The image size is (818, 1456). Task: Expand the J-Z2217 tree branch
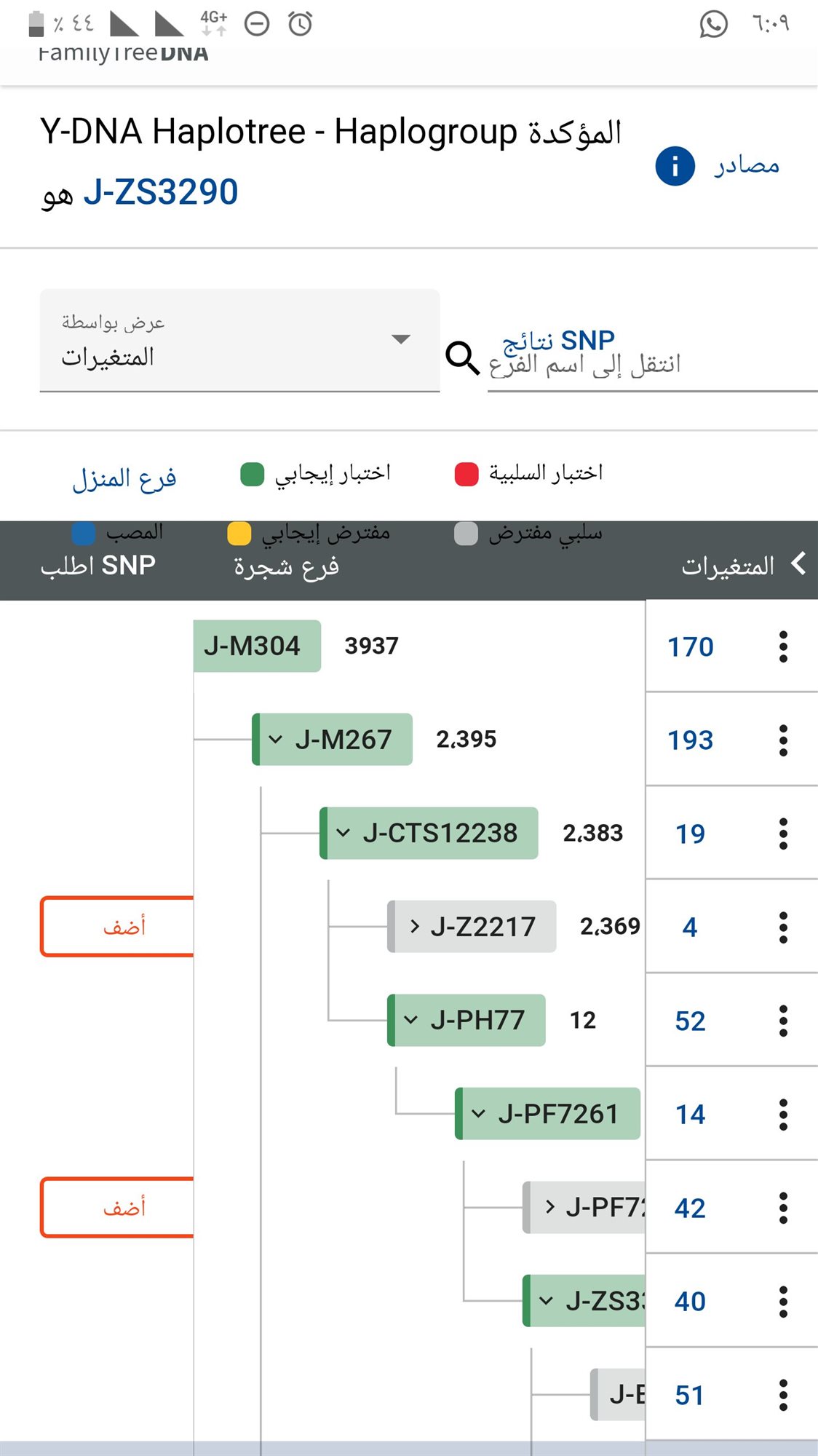413,926
